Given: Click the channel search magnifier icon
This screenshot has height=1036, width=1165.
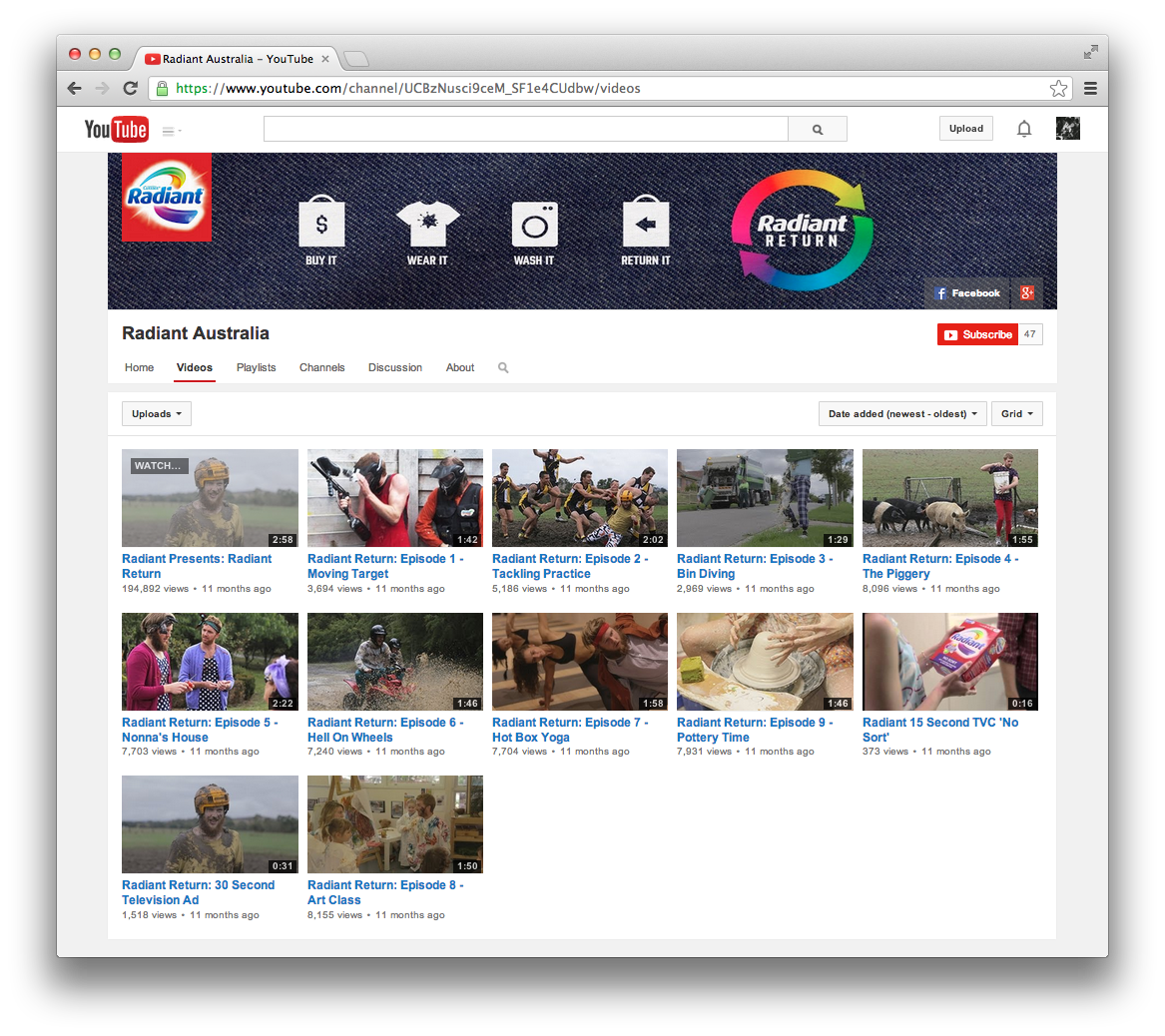Looking at the screenshot, I should pyautogui.click(x=503, y=367).
